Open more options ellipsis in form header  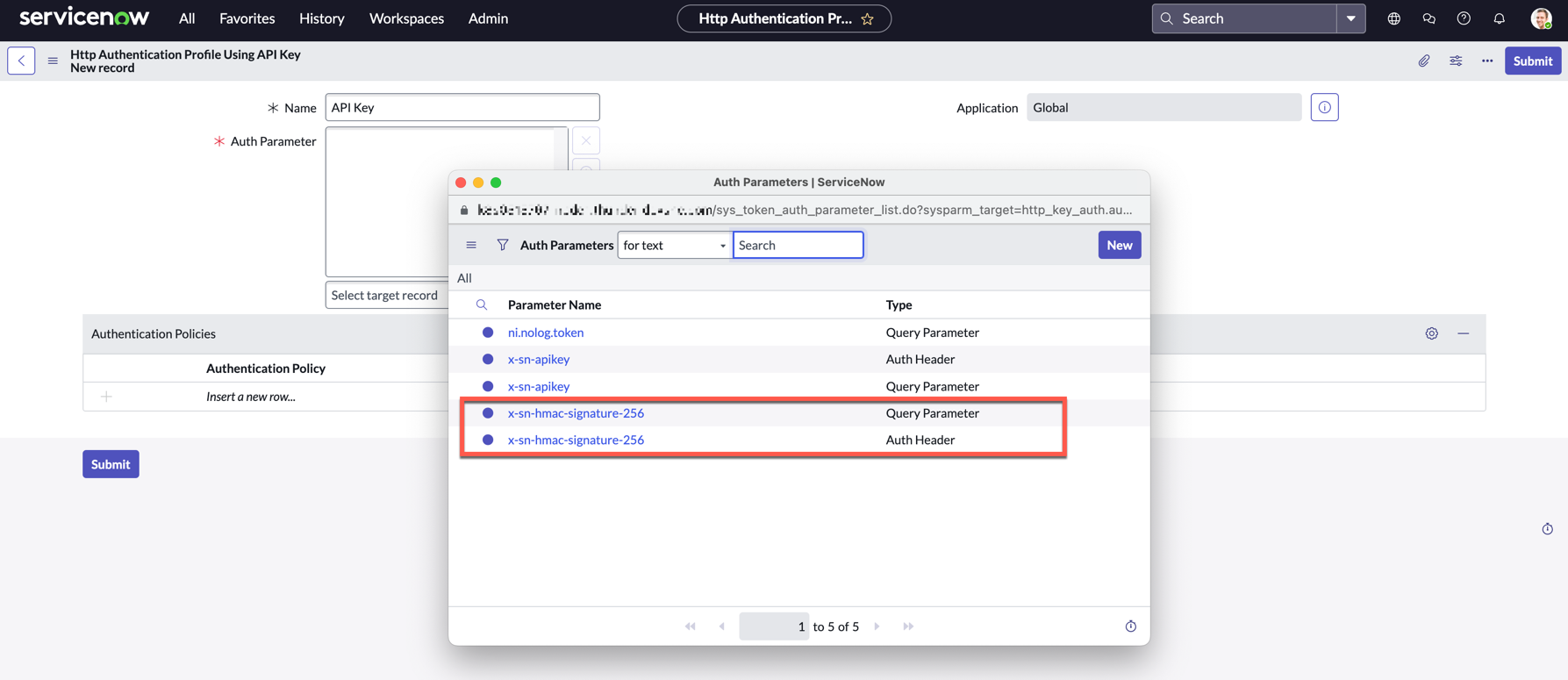(x=1487, y=61)
